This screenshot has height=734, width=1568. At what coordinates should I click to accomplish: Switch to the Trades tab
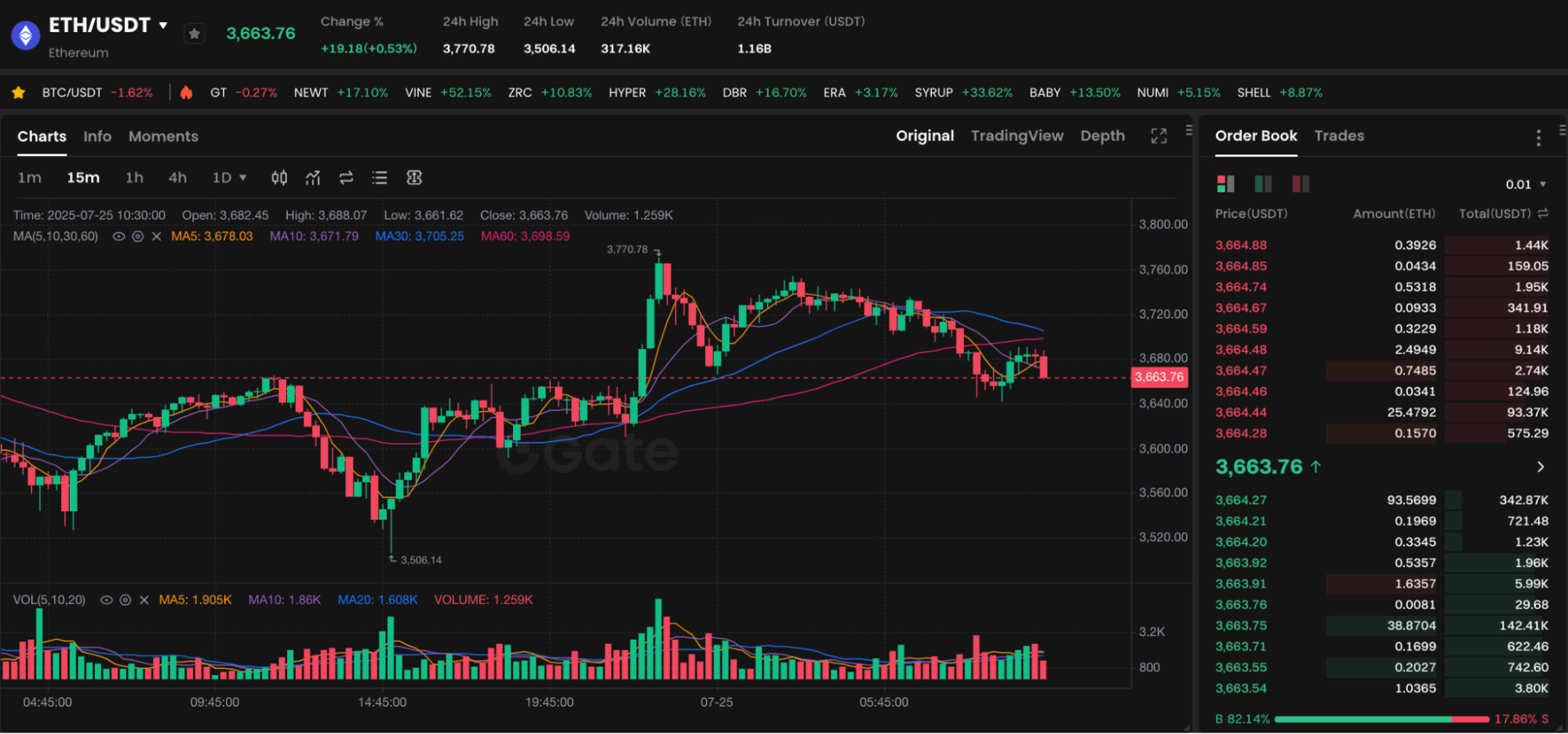tap(1339, 136)
